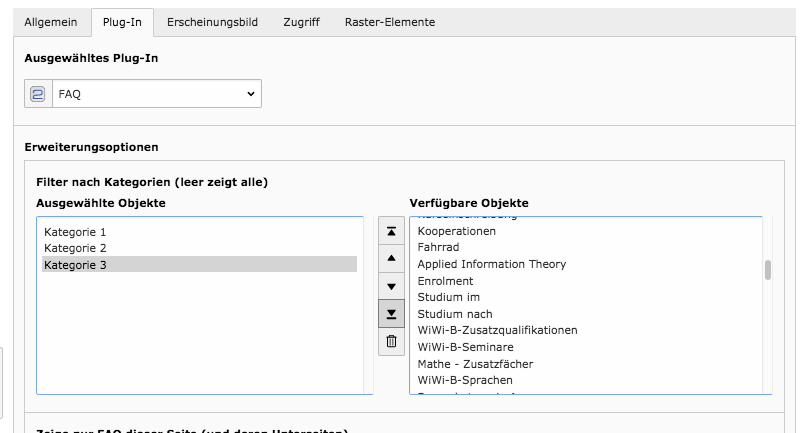Add WiWi-B-Seminare to the selection
Viewport: 804px width, 433px height.
[x=465, y=347]
